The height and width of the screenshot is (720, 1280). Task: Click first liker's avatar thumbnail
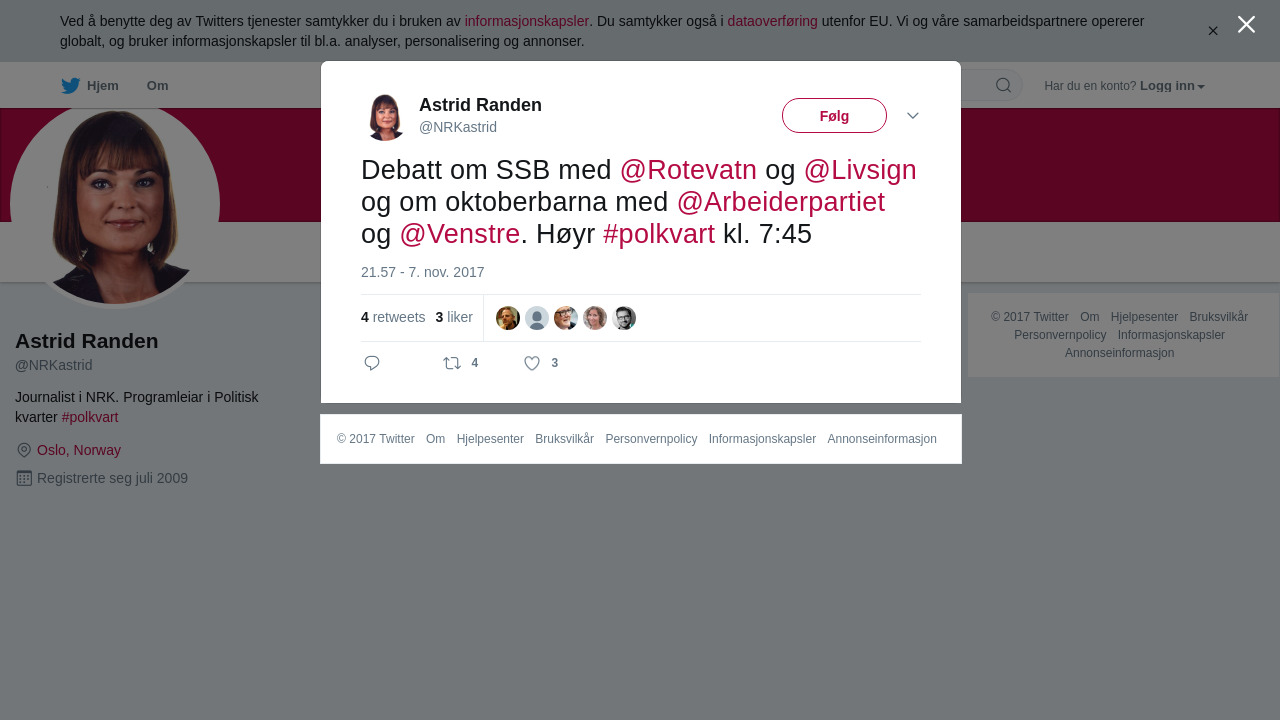pos(508,318)
